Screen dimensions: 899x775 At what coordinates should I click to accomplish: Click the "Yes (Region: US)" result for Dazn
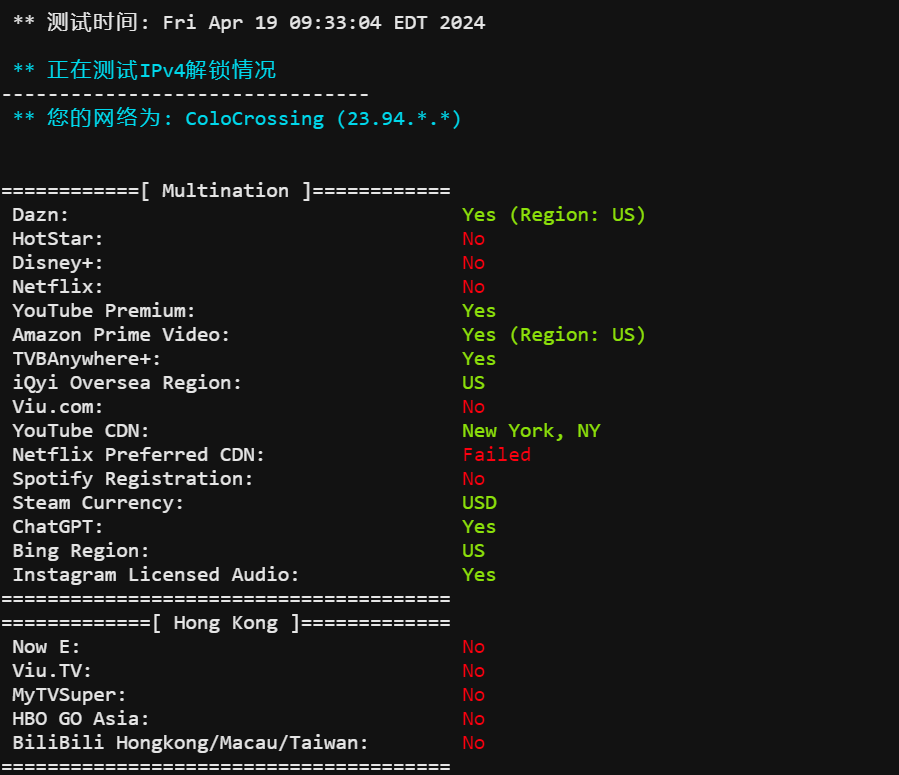click(553, 215)
